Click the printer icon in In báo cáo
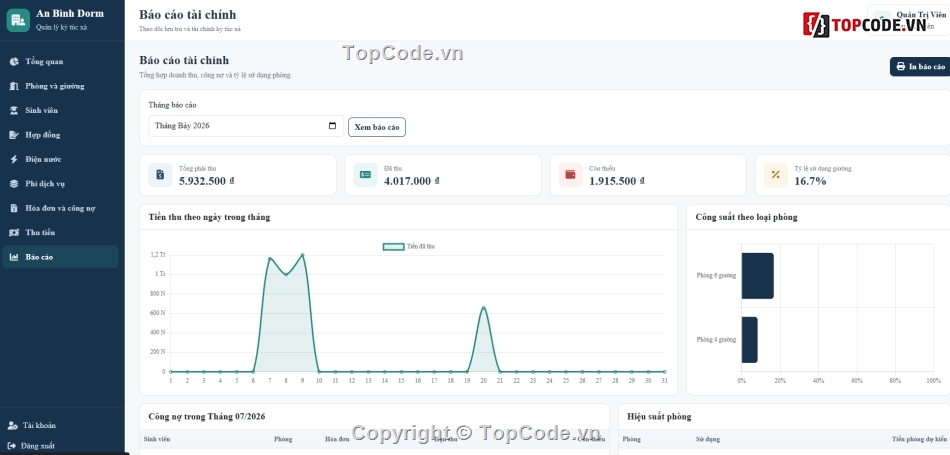The height and width of the screenshot is (455, 950). point(901,67)
